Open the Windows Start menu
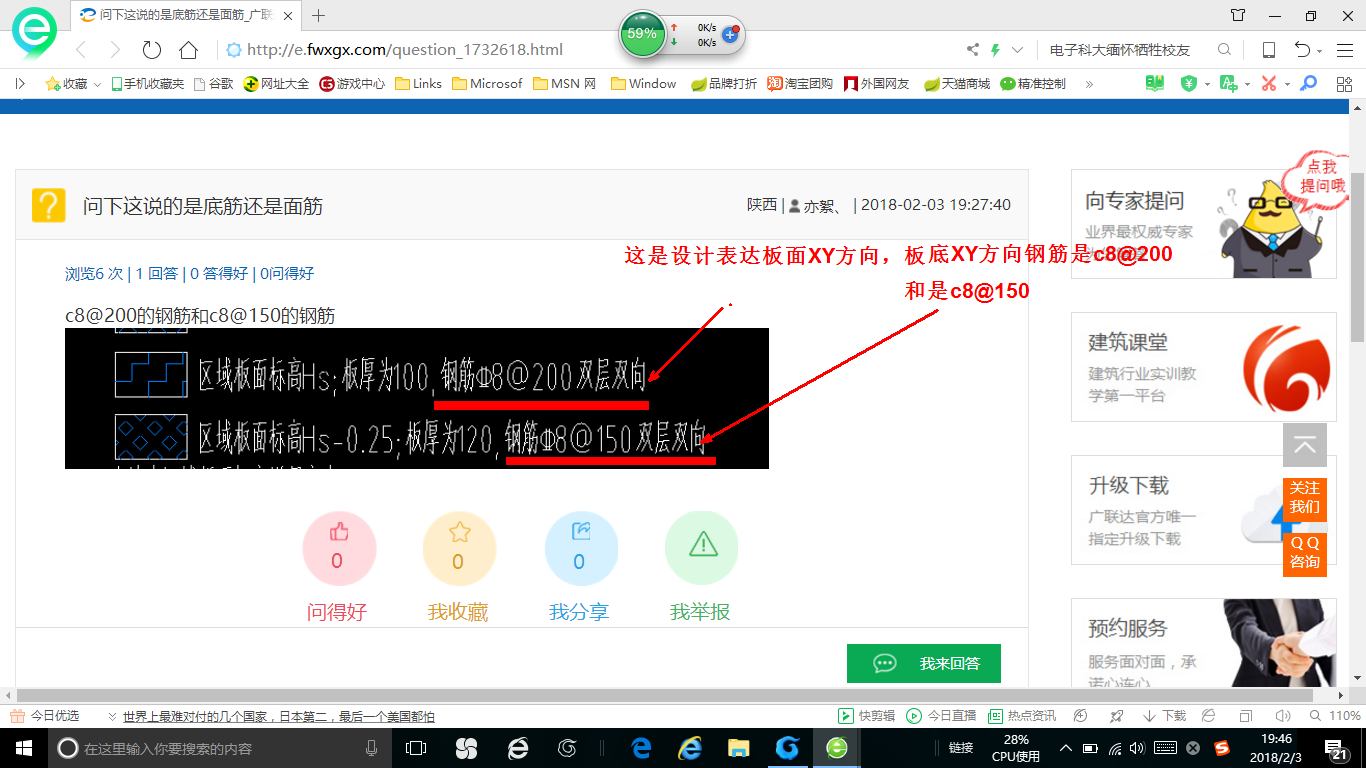1366x768 pixels. pyautogui.click(x=24, y=748)
